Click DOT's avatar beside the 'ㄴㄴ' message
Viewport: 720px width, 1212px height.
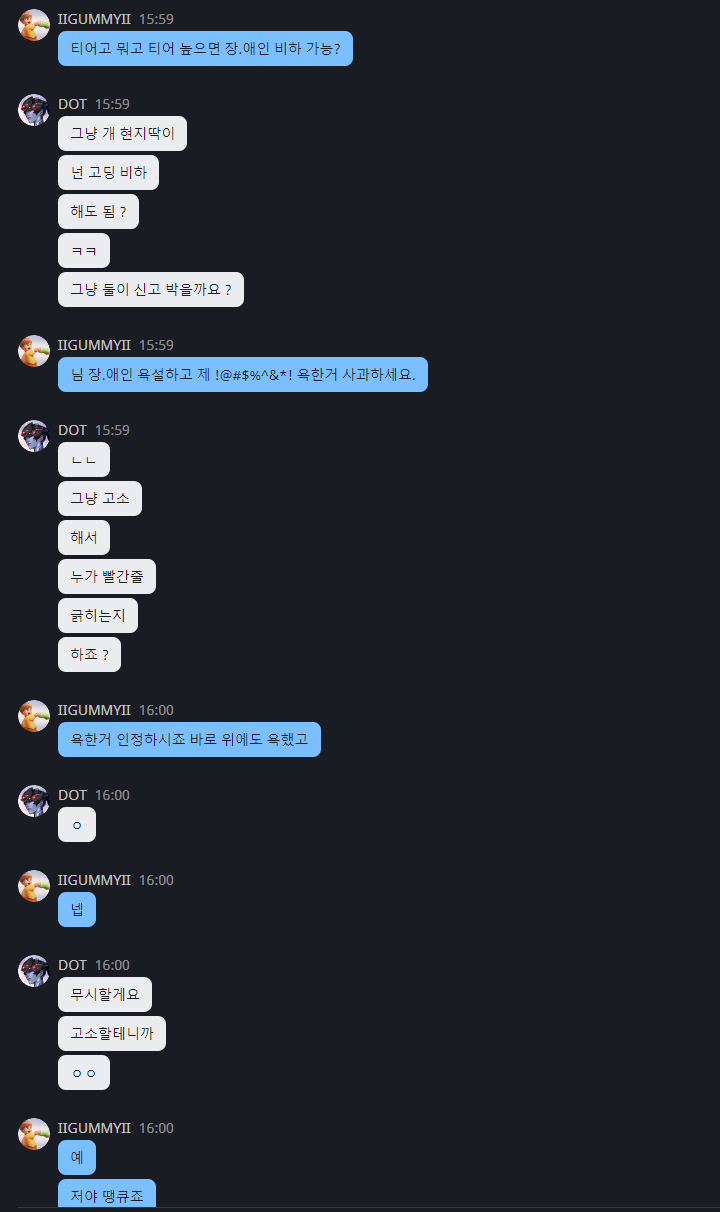pyautogui.click(x=34, y=436)
